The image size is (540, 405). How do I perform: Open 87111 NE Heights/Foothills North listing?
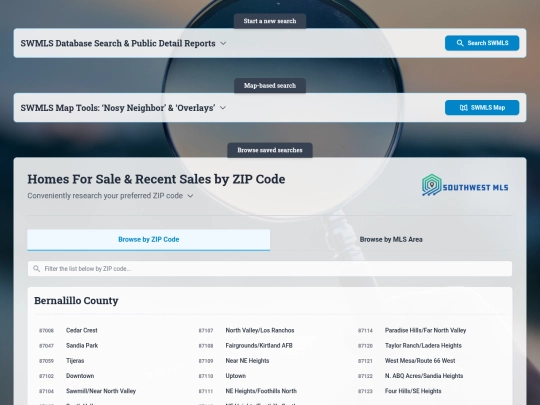(248, 391)
